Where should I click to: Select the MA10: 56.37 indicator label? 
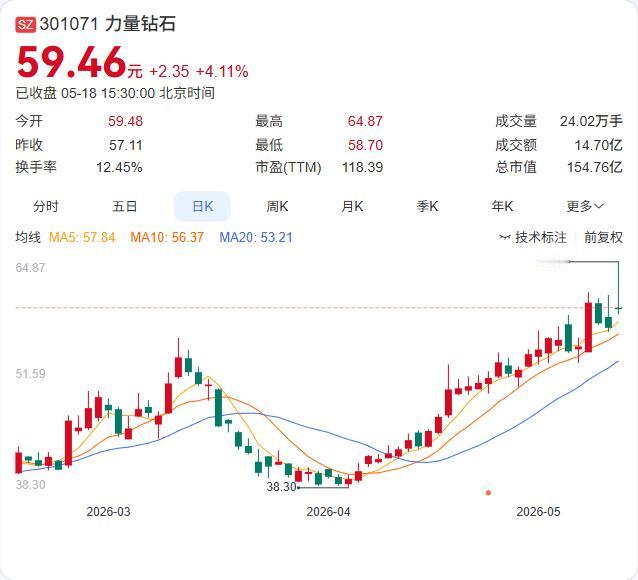pyautogui.click(x=167, y=237)
